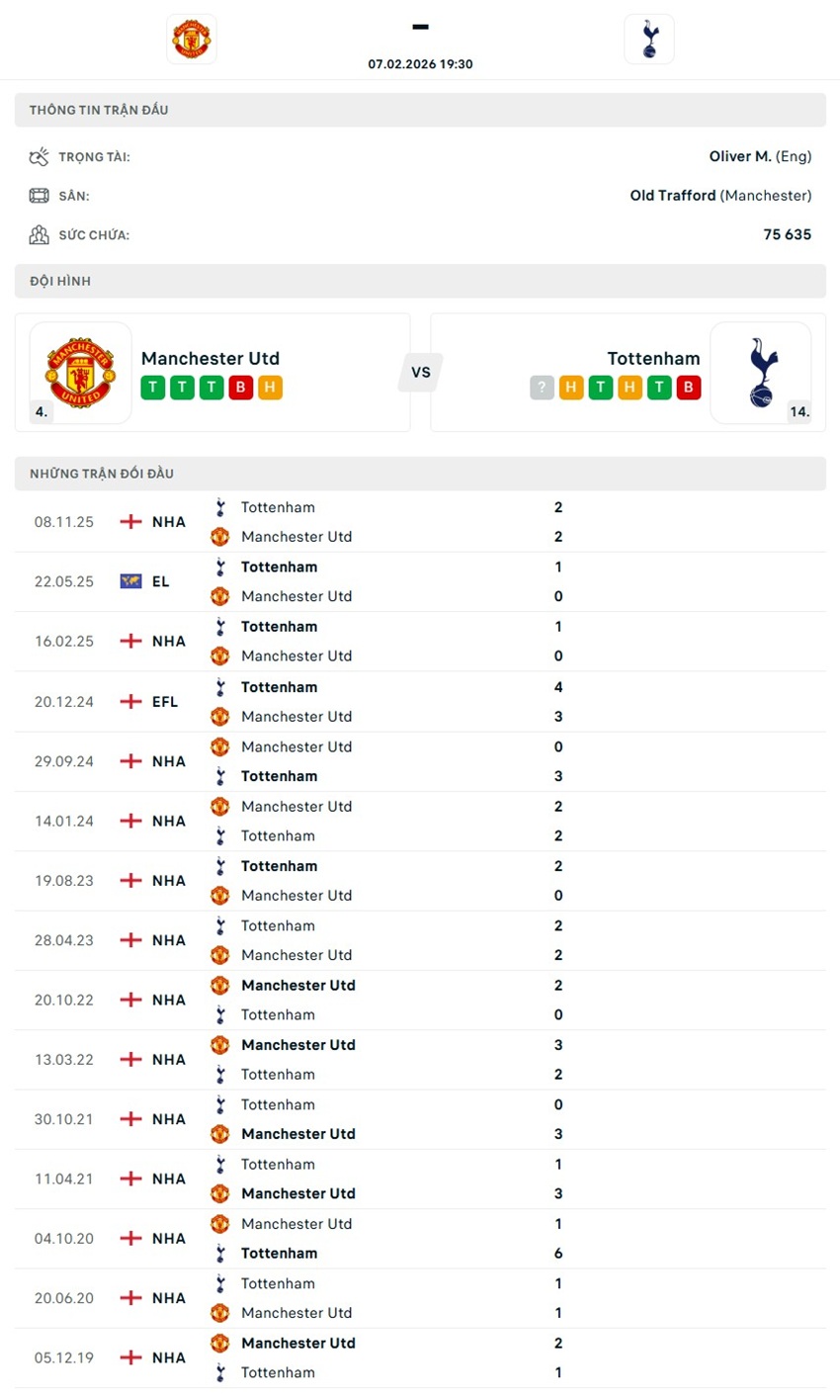This screenshot has height=1400, width=840.
Task: Toggle the grey question-mark result badge for Tottenham
Action: 542,388
